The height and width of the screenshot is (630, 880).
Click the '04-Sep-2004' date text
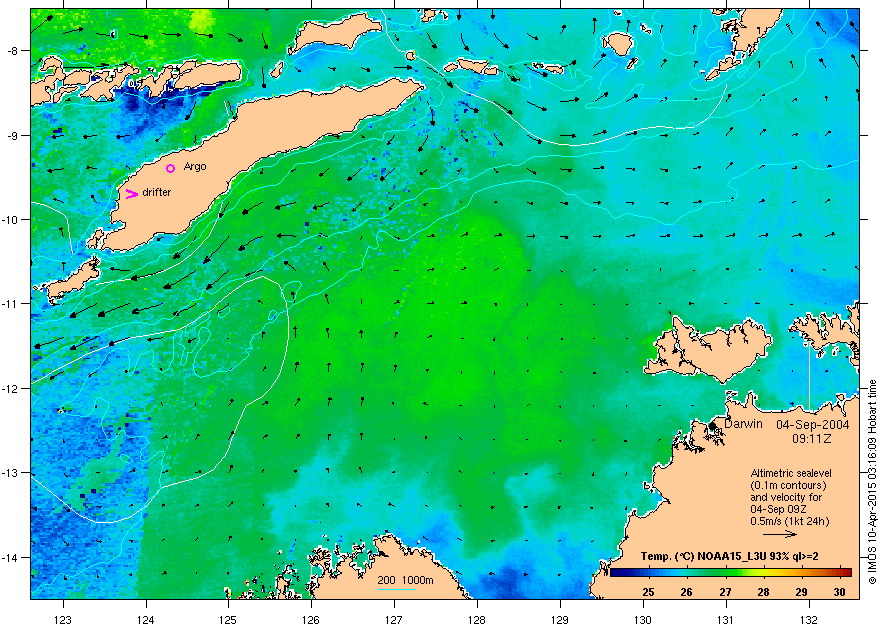pos(813,425)
